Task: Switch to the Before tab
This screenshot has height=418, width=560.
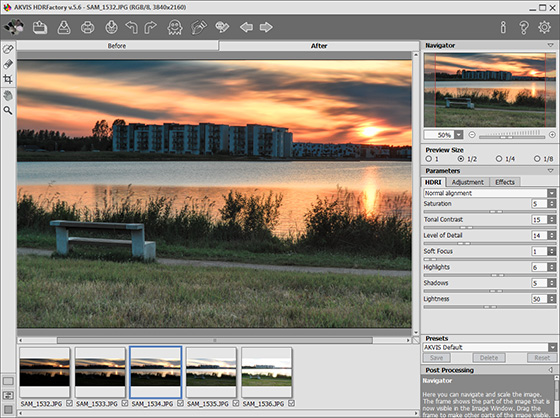Action: tap(117, 46)
